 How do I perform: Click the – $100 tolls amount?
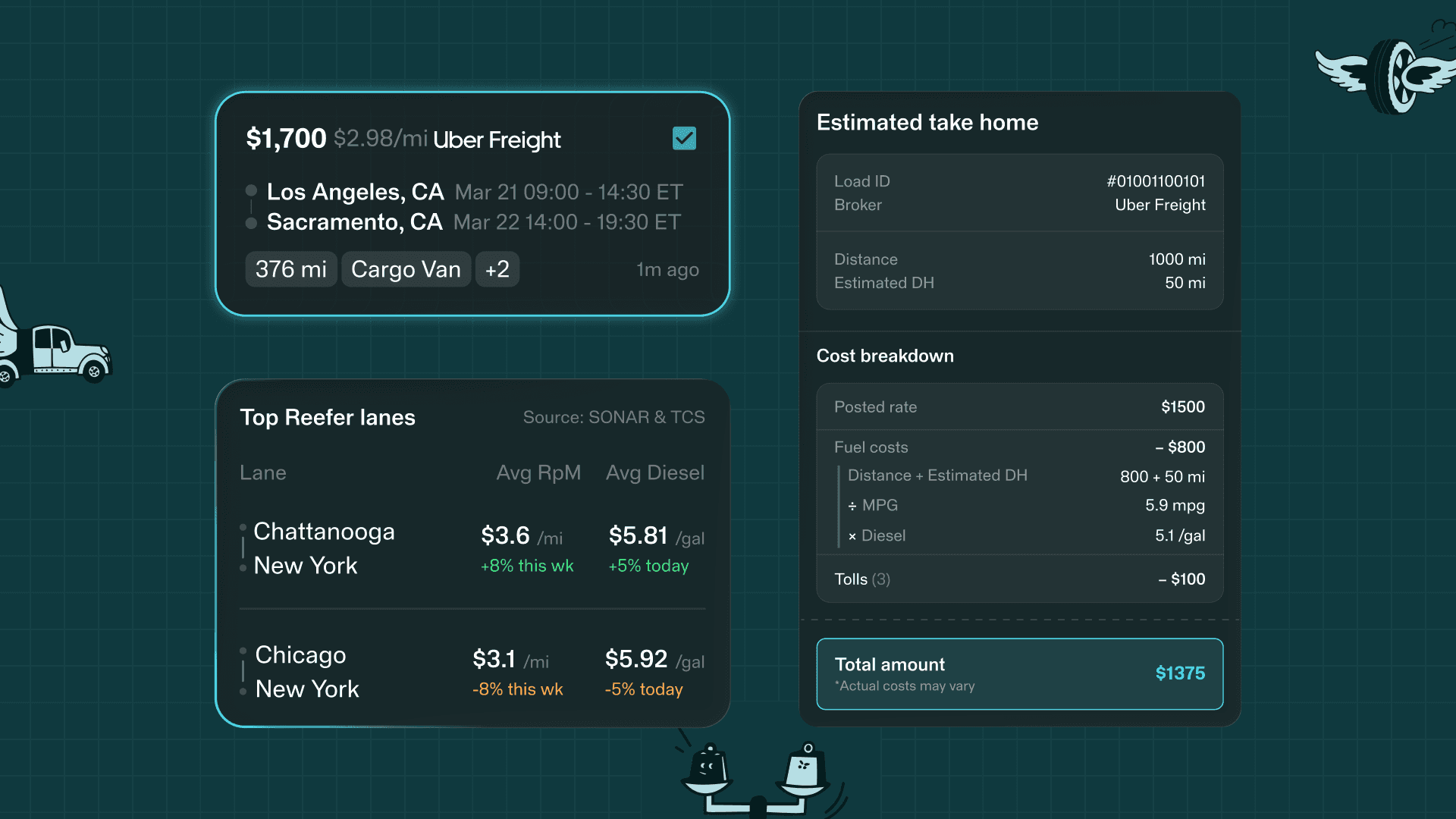pos(1181,580)
